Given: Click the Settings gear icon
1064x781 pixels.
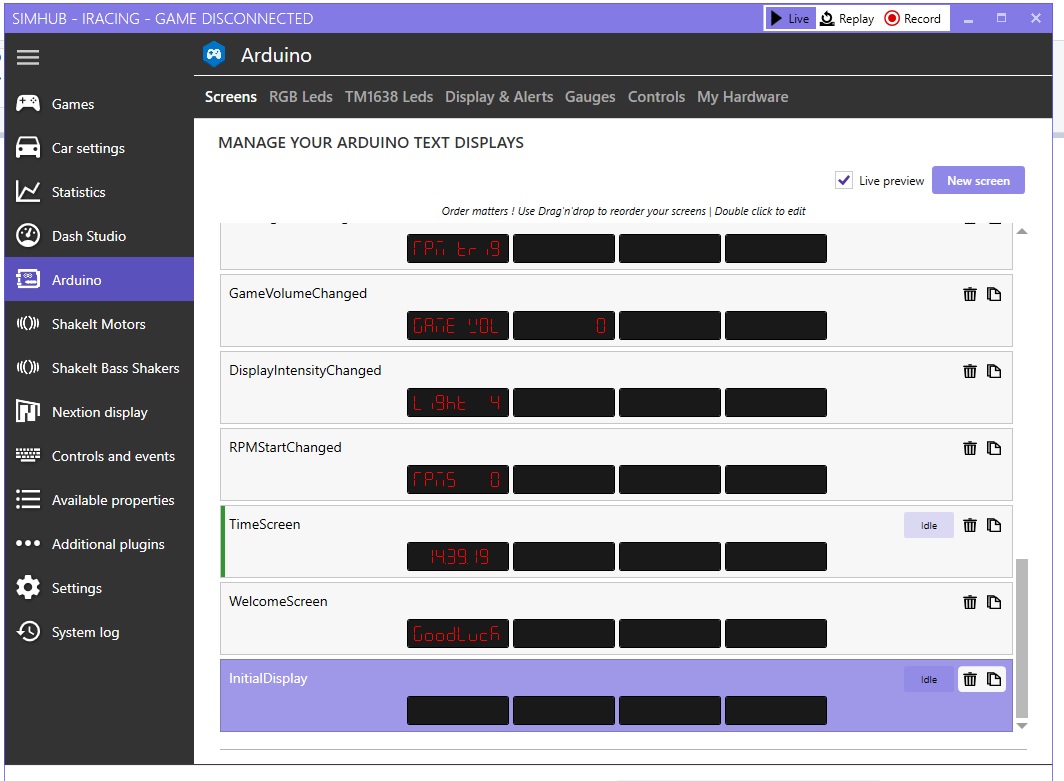Looking at the screenshot, I should pos(28,587).
